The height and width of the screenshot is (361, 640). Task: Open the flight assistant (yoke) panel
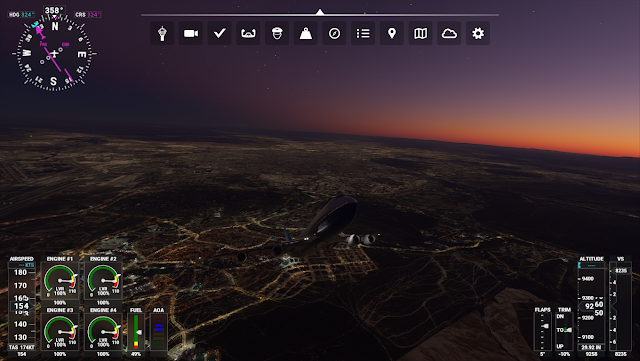248,33
